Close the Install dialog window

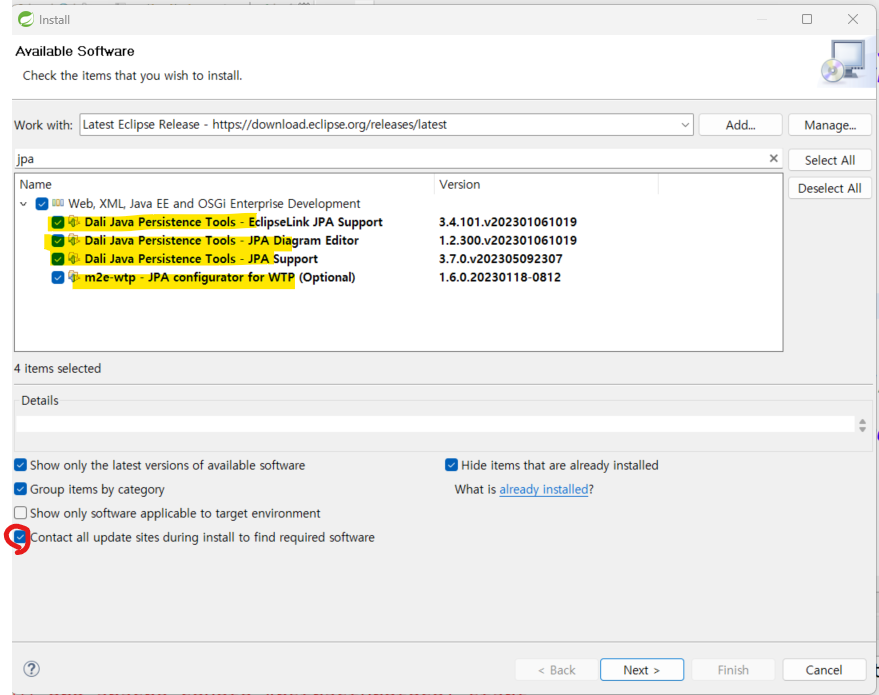tap(853, 19)
